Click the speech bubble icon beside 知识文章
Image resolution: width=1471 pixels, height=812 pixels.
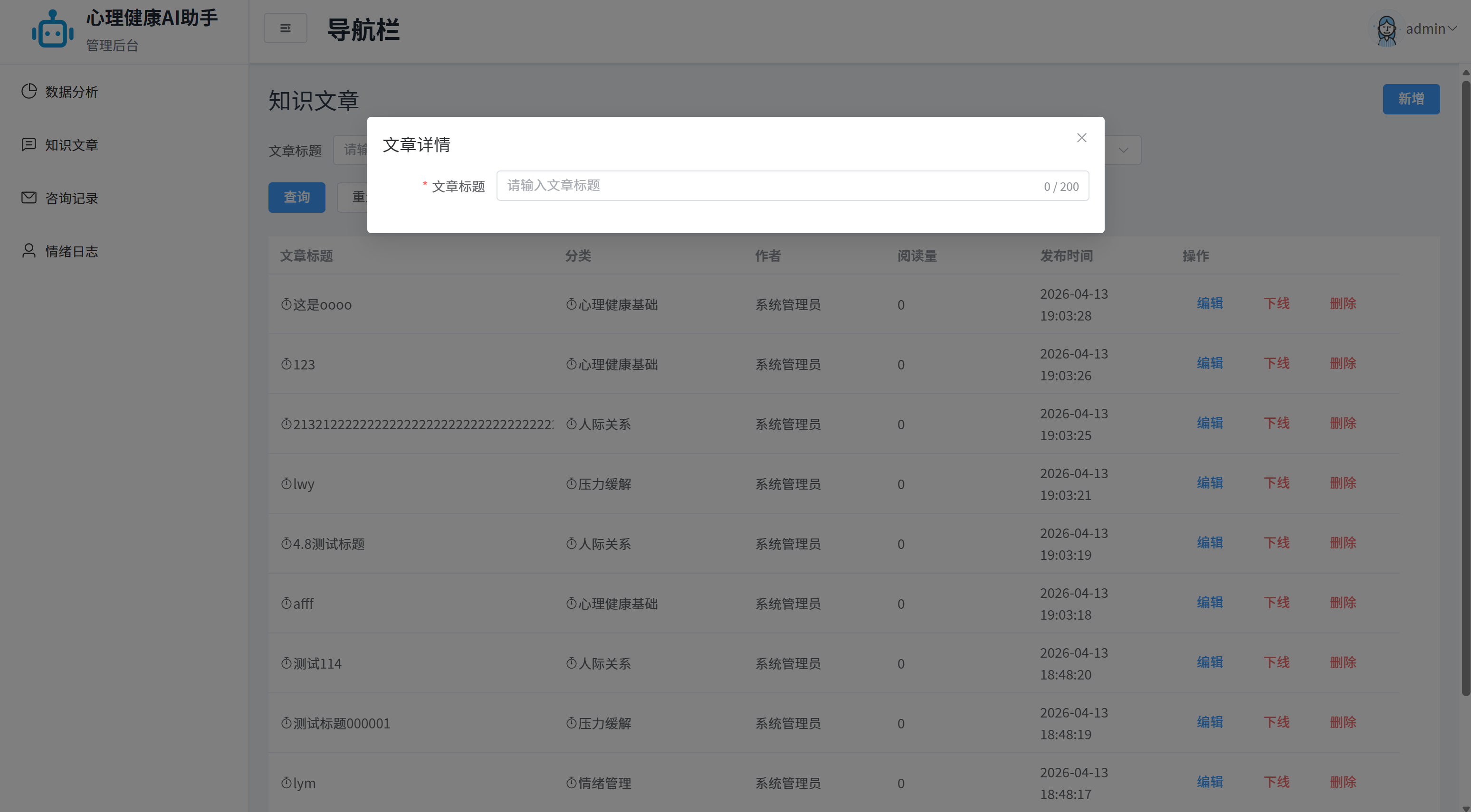pos(29,144)
